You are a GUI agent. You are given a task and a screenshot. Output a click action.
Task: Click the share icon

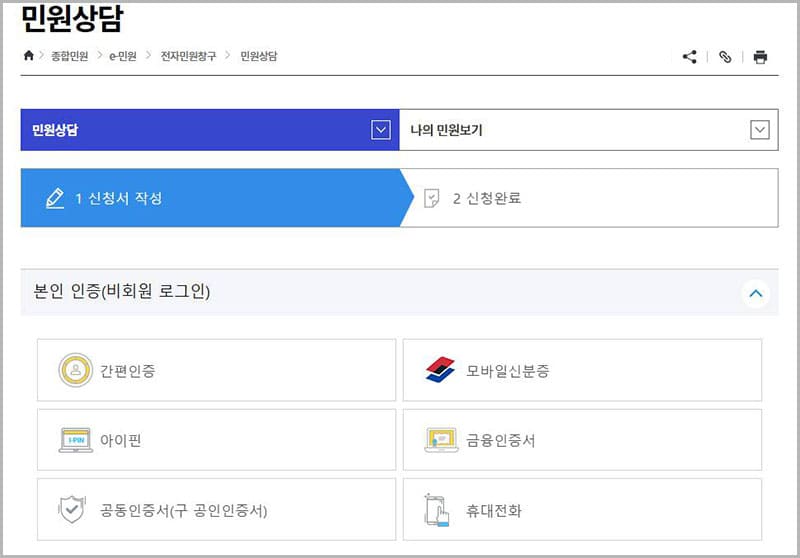pyautogui.click(x=689, y=57)
